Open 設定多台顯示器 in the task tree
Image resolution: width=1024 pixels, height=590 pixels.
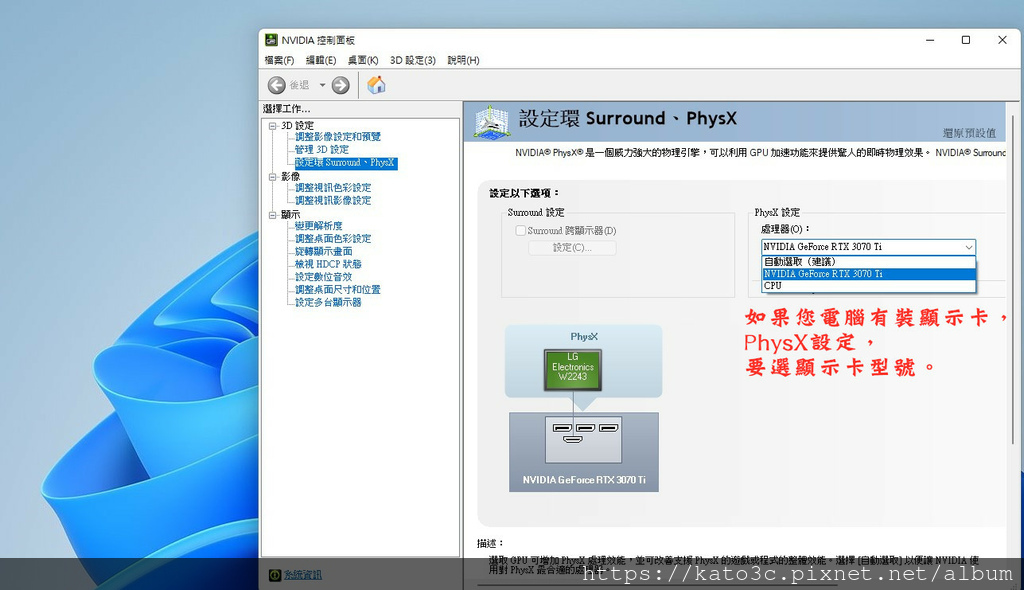click(x=328, y=303)
